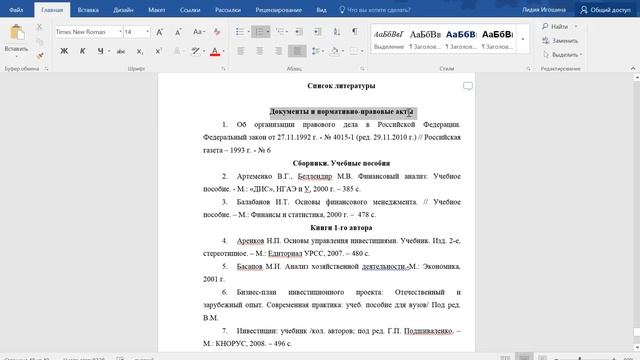Apply the bold blue АаБбВ heading style

pos(461,39)
